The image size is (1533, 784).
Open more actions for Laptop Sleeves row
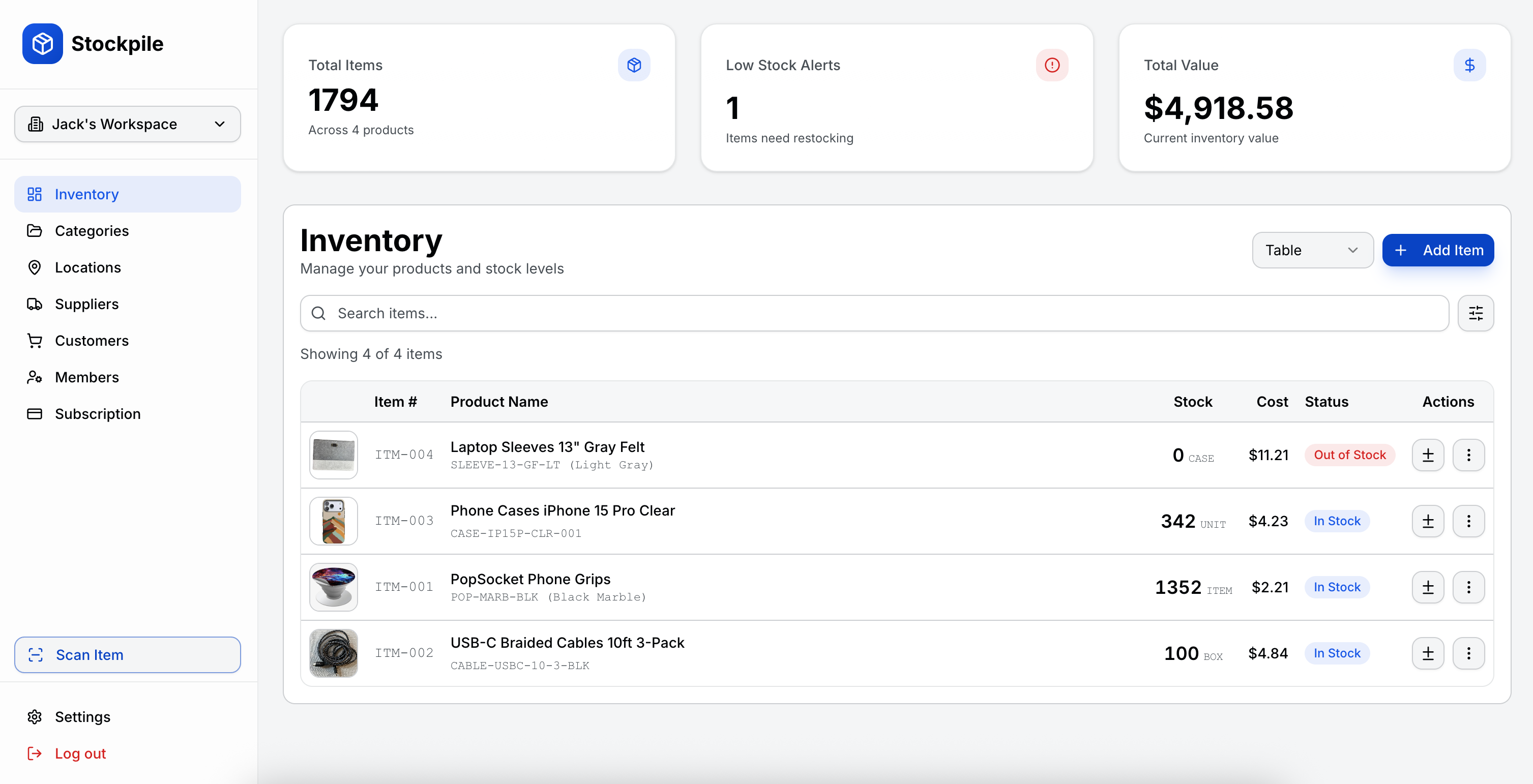pos(1468,455)
